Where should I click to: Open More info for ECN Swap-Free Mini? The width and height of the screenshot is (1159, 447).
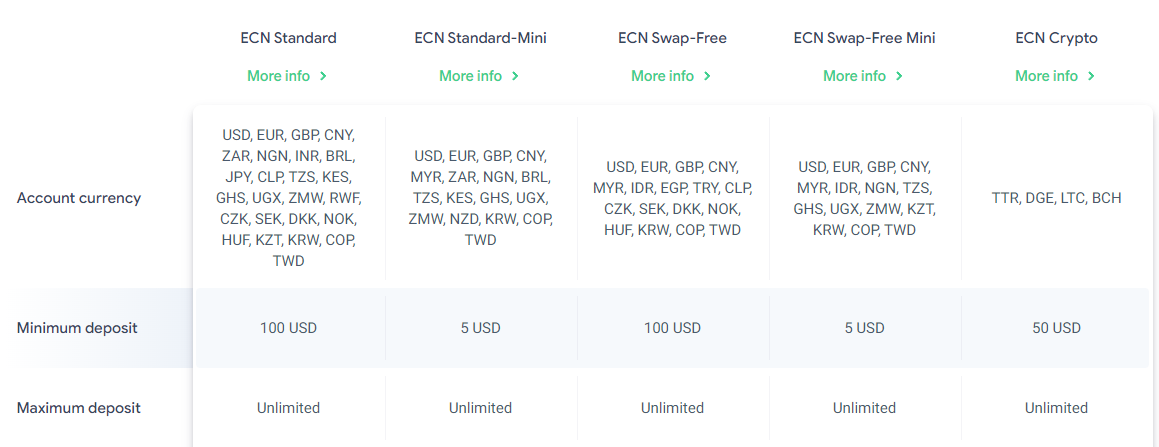tap(855, 76)
